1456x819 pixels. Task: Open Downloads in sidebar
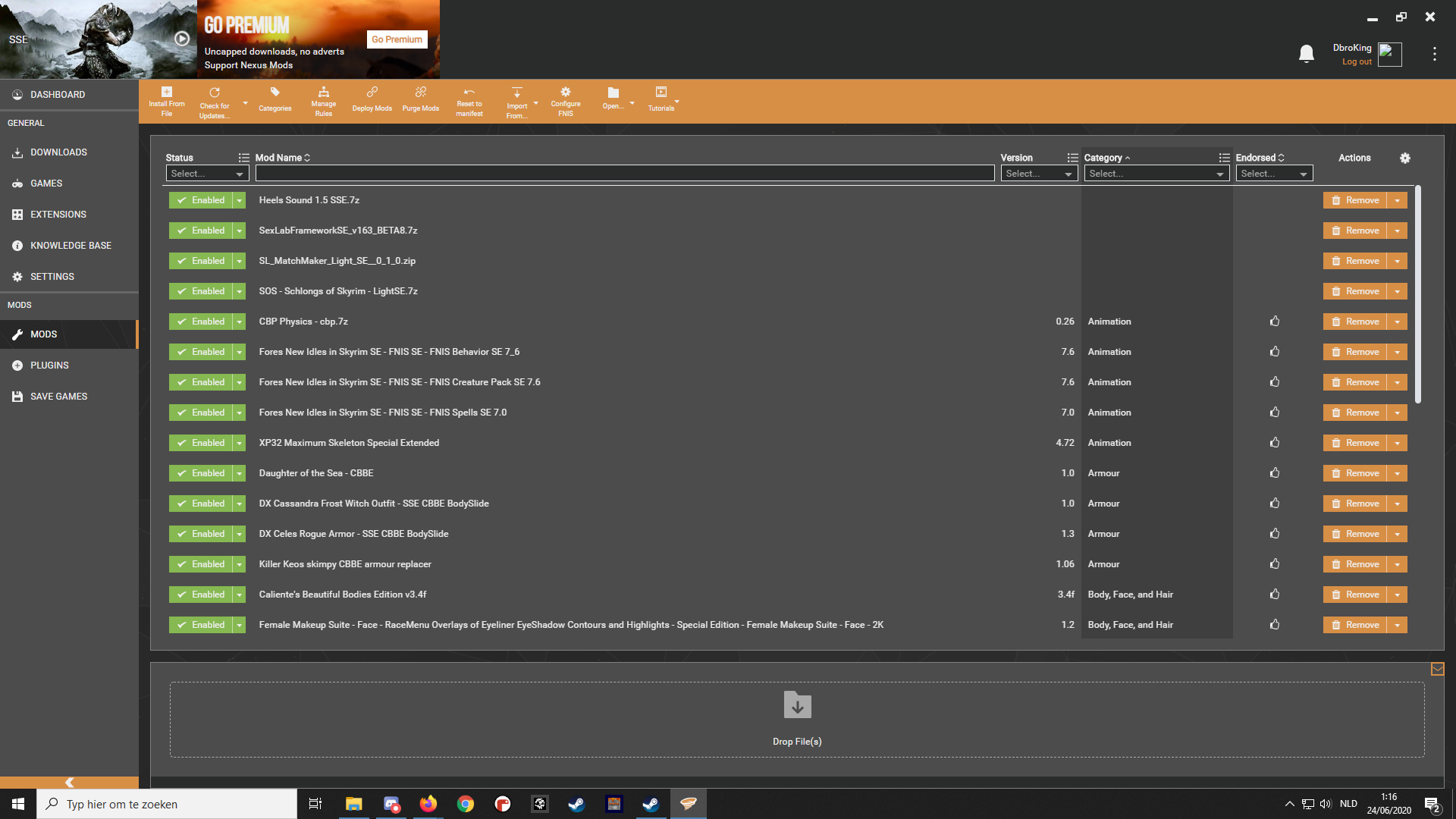69,152
